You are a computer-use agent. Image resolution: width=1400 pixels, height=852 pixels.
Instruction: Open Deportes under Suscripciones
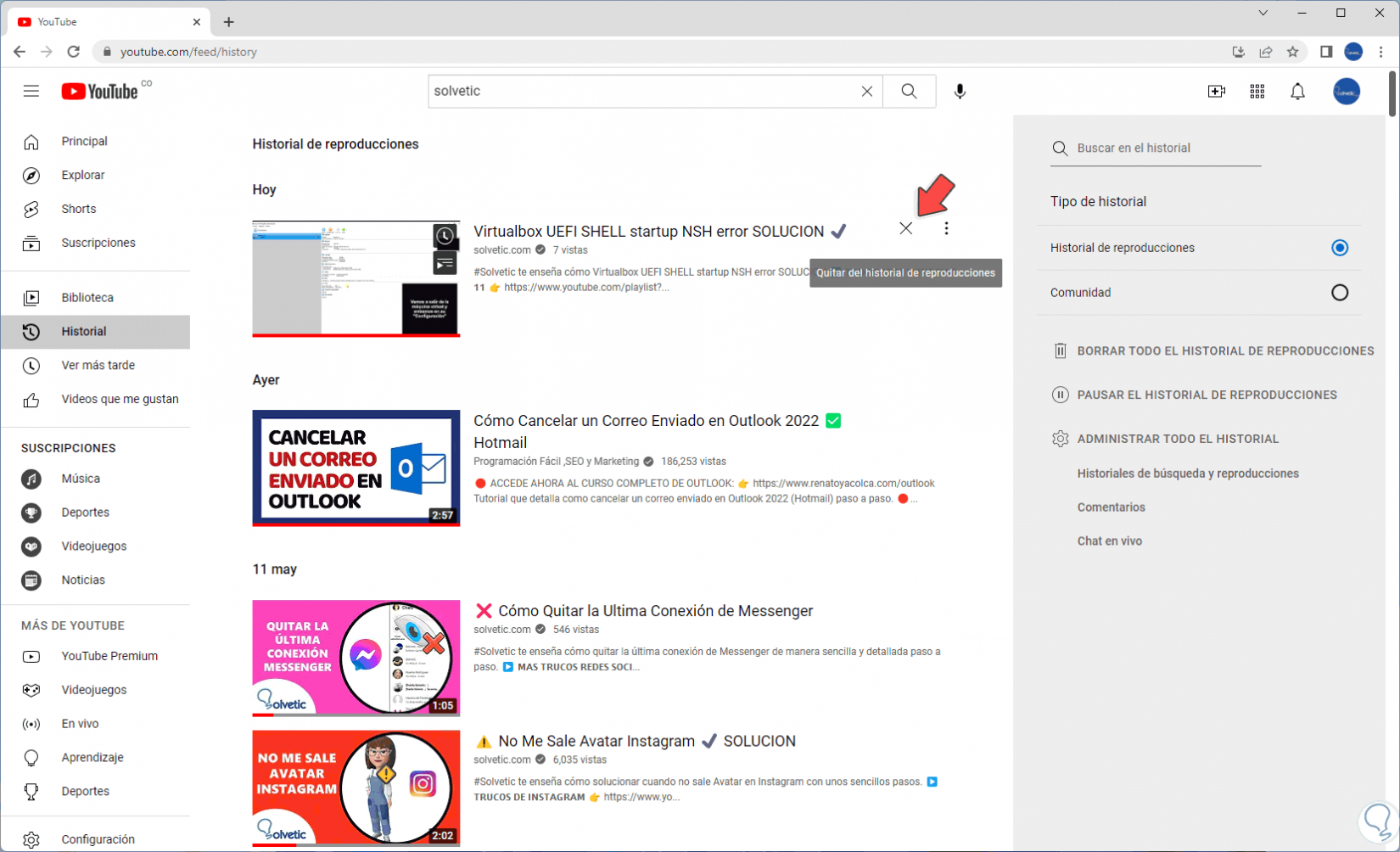point(95,513)
